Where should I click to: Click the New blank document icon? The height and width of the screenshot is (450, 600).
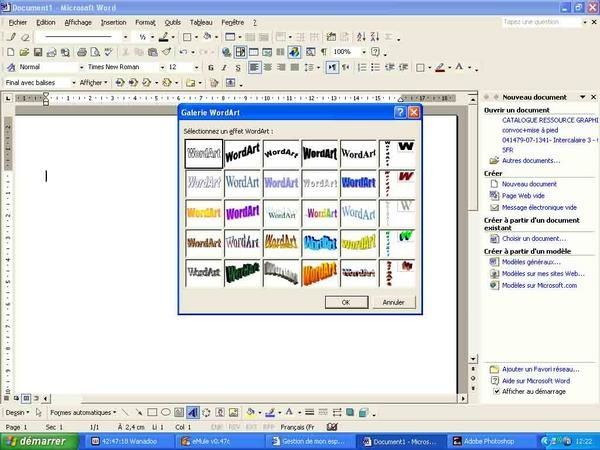pos(11,52)
